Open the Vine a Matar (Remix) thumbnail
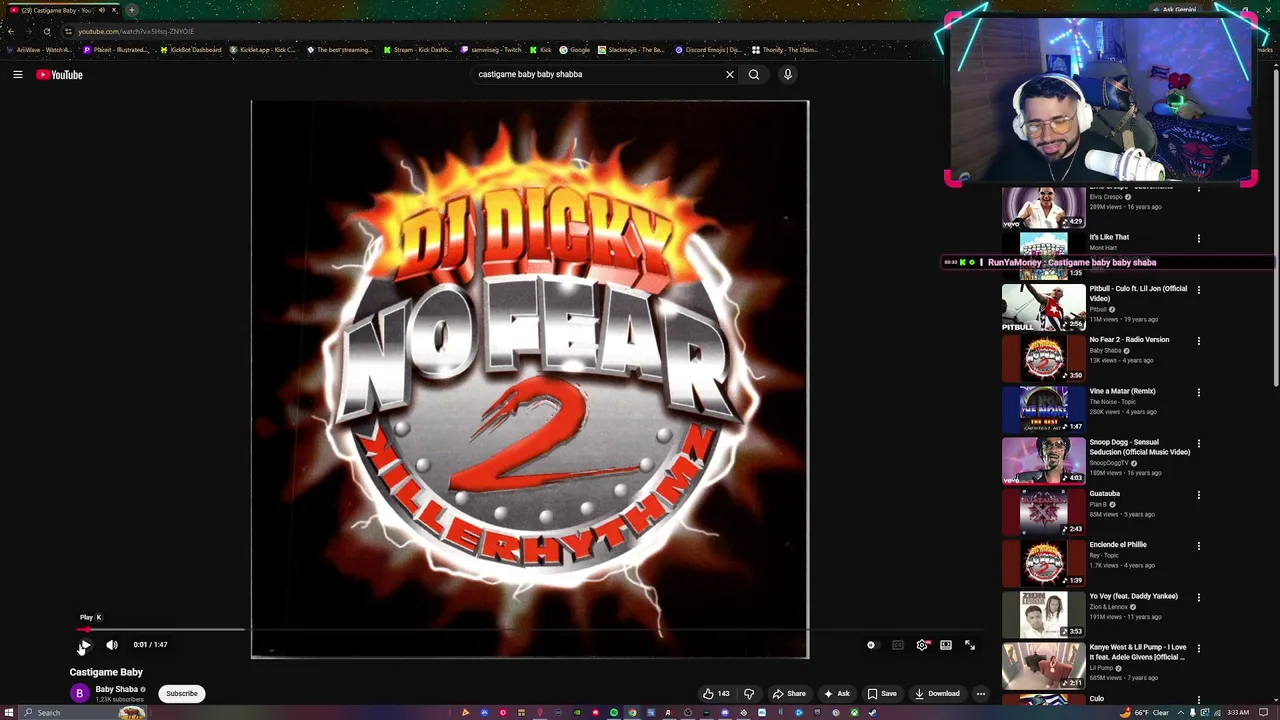1280x720 pixels. [x=1043, y=410]
